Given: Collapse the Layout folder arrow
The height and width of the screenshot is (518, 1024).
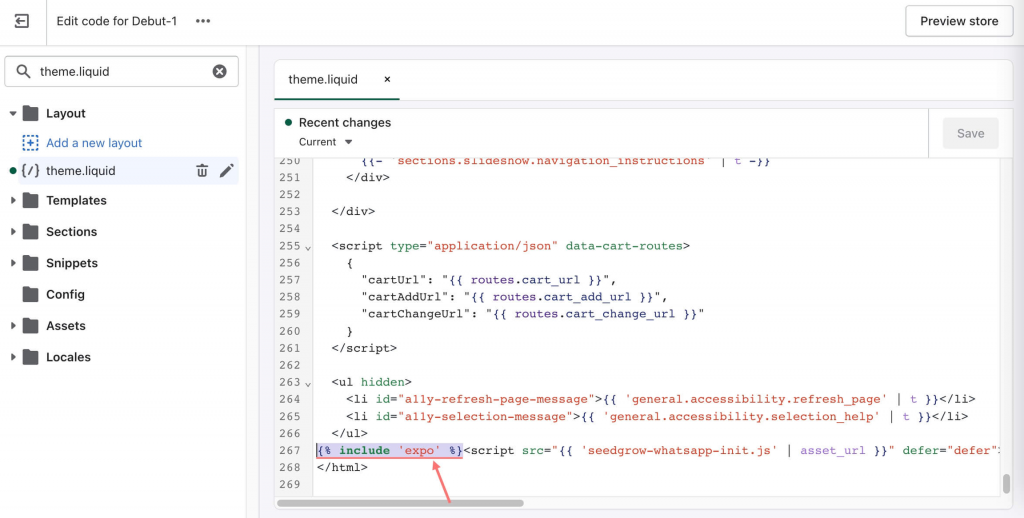Looking at the screenshot, I should point(12,114).
